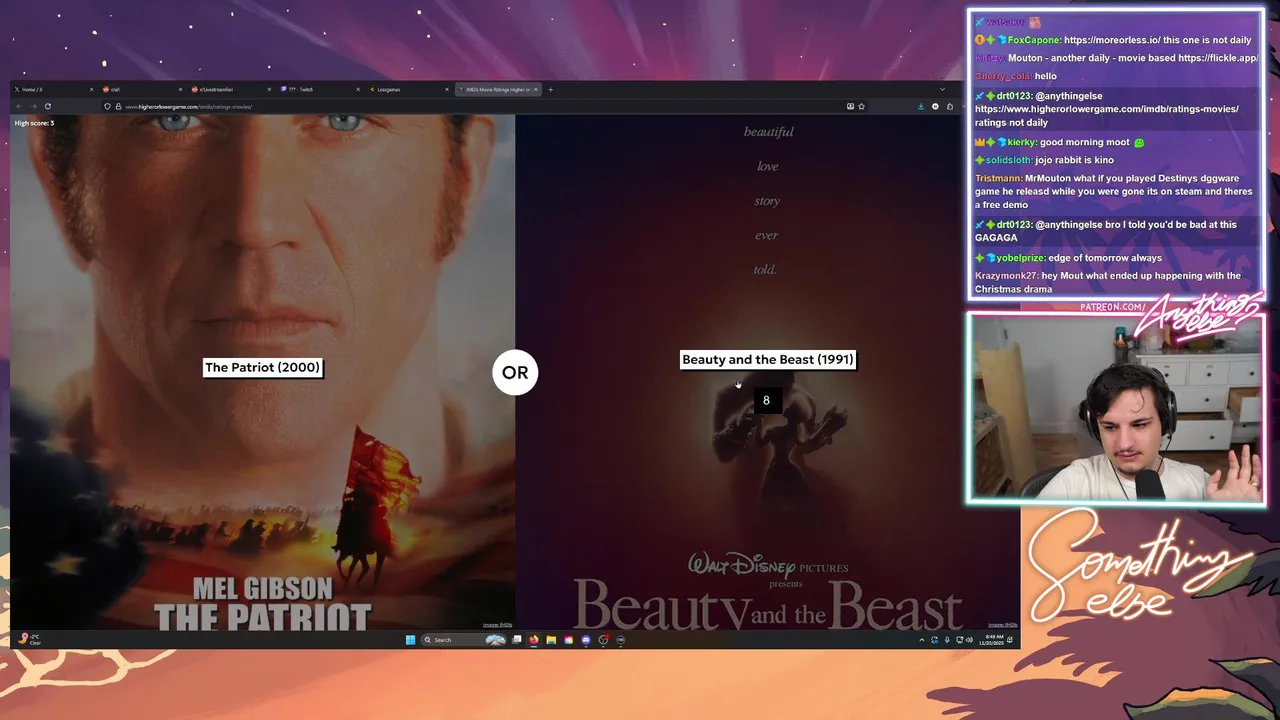This screenshot has height=720, width=1280.
Task: Click the taskbar Search box
Action: pos(463,640)
